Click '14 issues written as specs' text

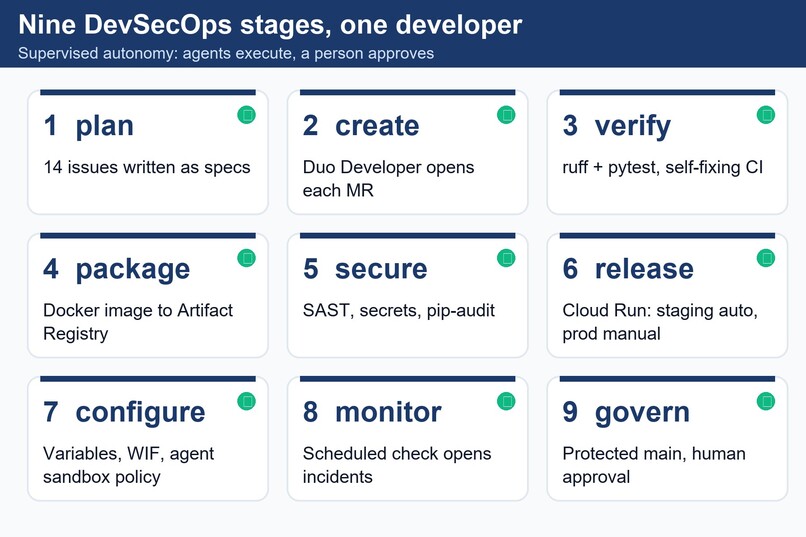tap(147, 167)
